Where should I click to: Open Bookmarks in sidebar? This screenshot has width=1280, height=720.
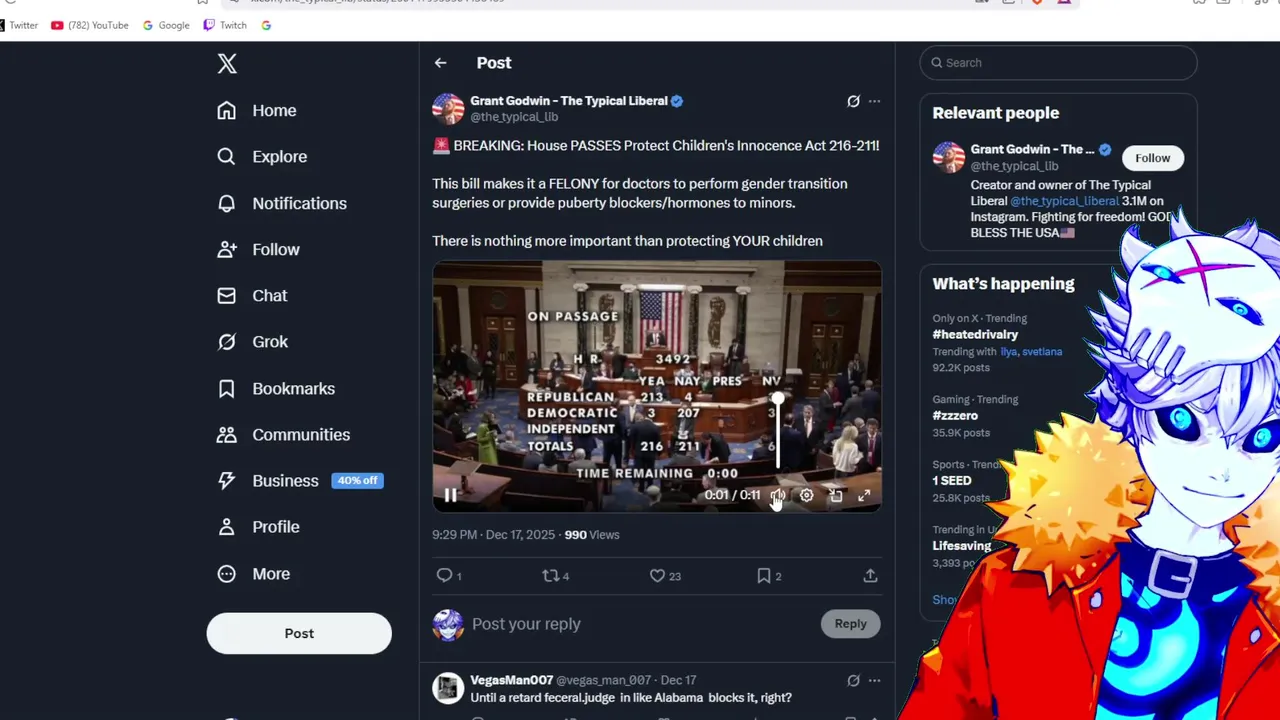pyautogui.click(x=275, y=388)
